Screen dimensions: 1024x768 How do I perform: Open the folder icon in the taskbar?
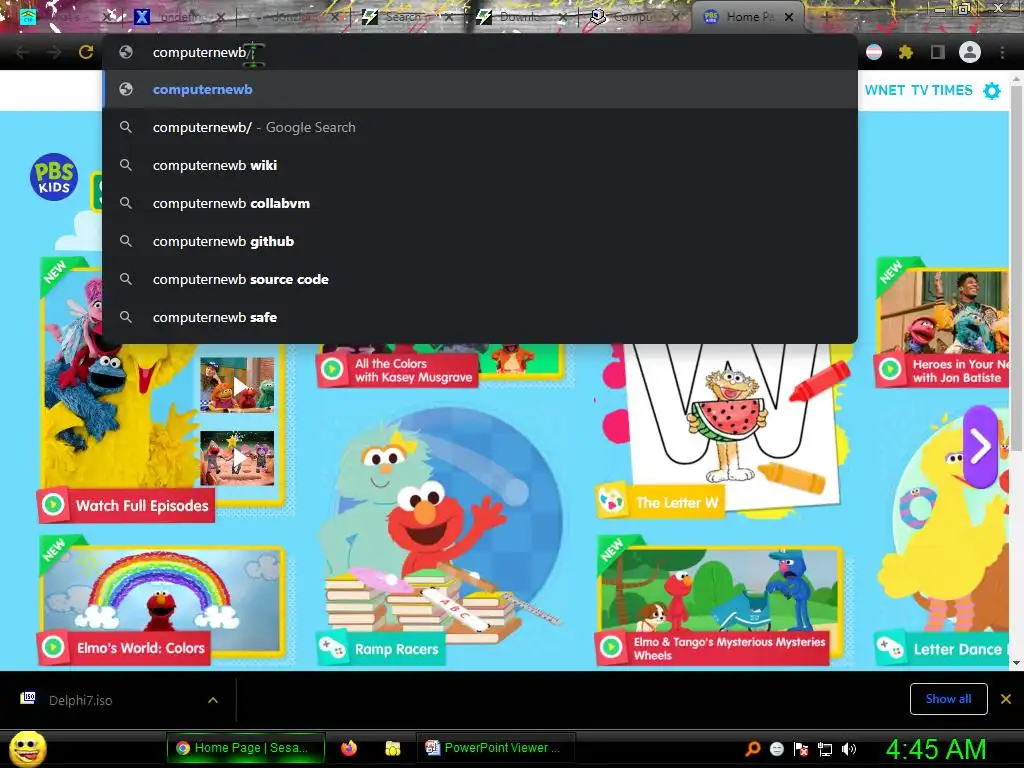click(x=392, y=748)
